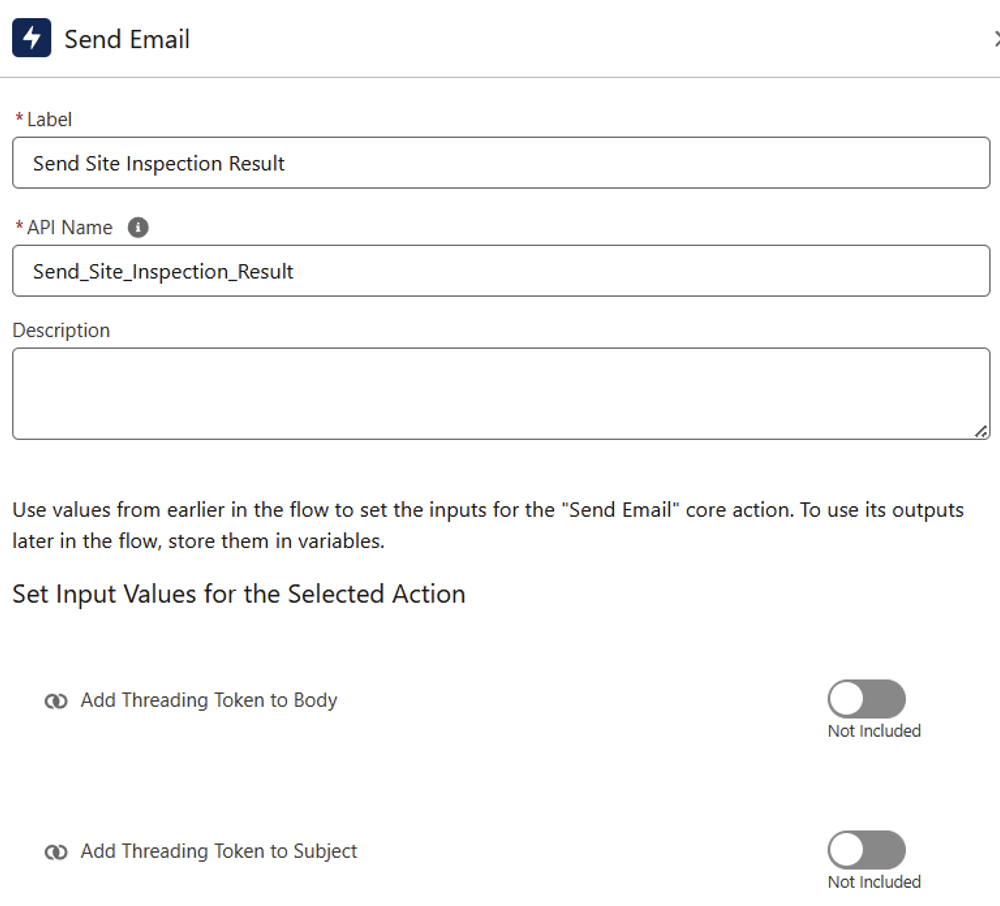Enable Add Threading Token to Subject toggle
The width and height of the screenshot is (1000, 906).
click(x=866, y=850)
